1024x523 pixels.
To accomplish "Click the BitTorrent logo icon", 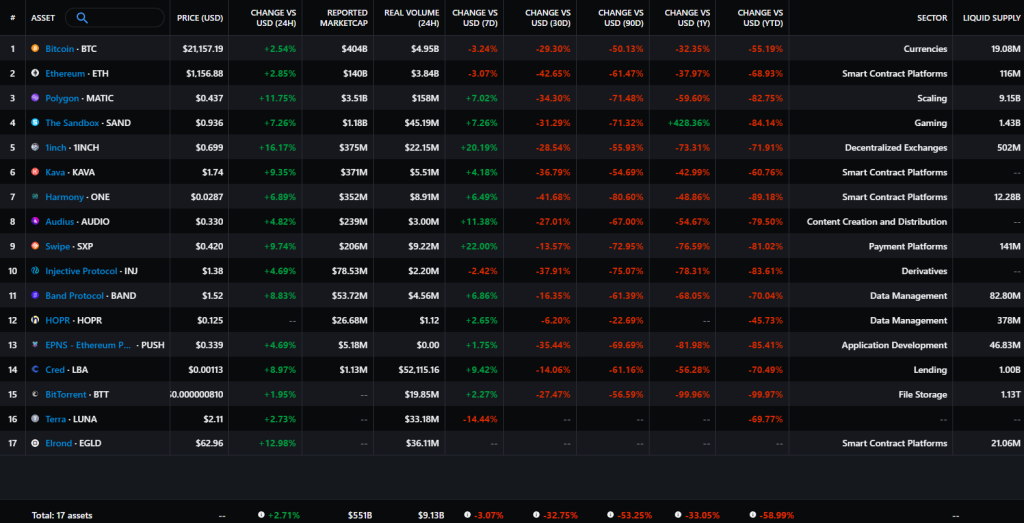I will point(35,394).
